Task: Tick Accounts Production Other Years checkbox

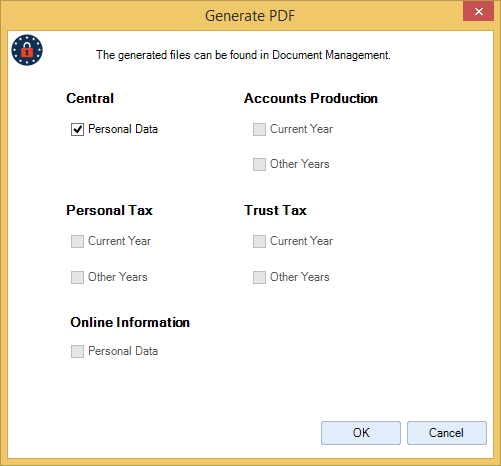Action: tap(259, 164)
